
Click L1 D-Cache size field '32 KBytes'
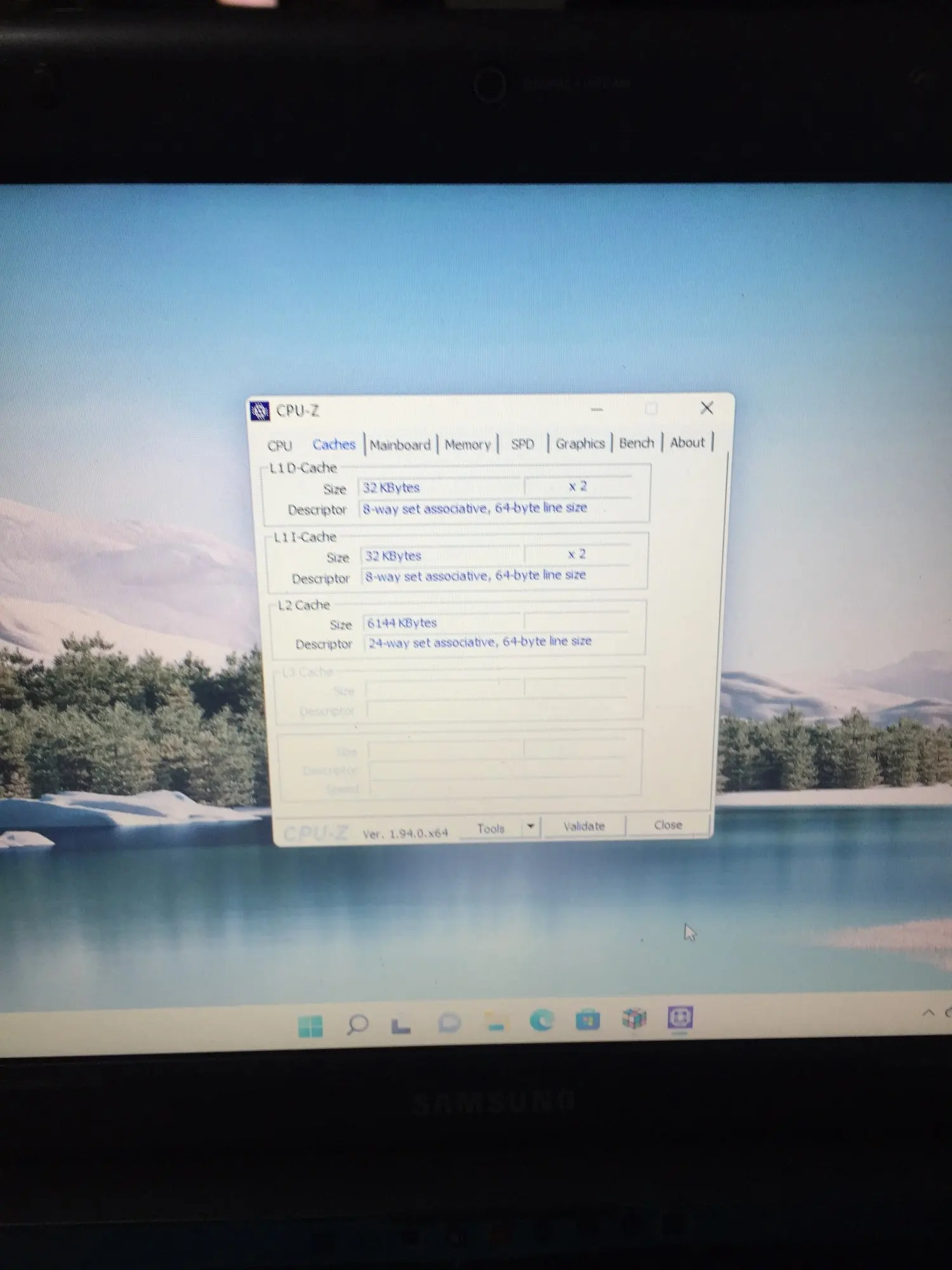(x=440, y=487)
